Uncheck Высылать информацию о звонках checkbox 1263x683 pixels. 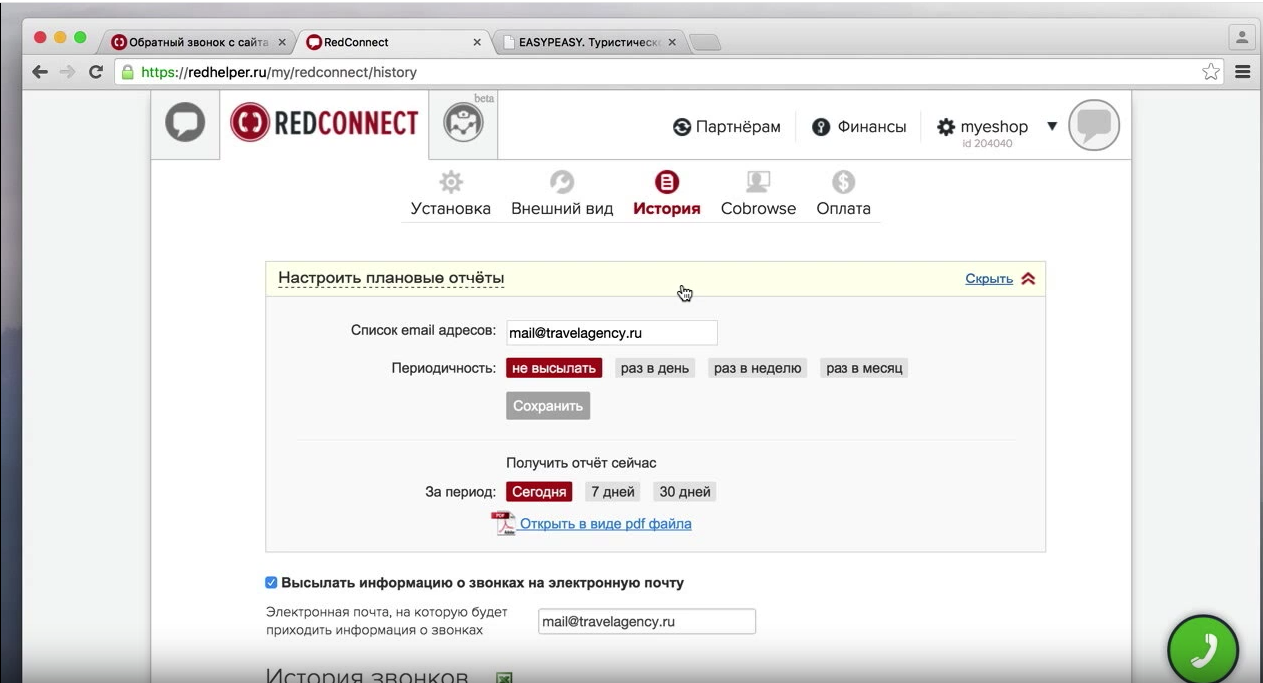point(271,582)
